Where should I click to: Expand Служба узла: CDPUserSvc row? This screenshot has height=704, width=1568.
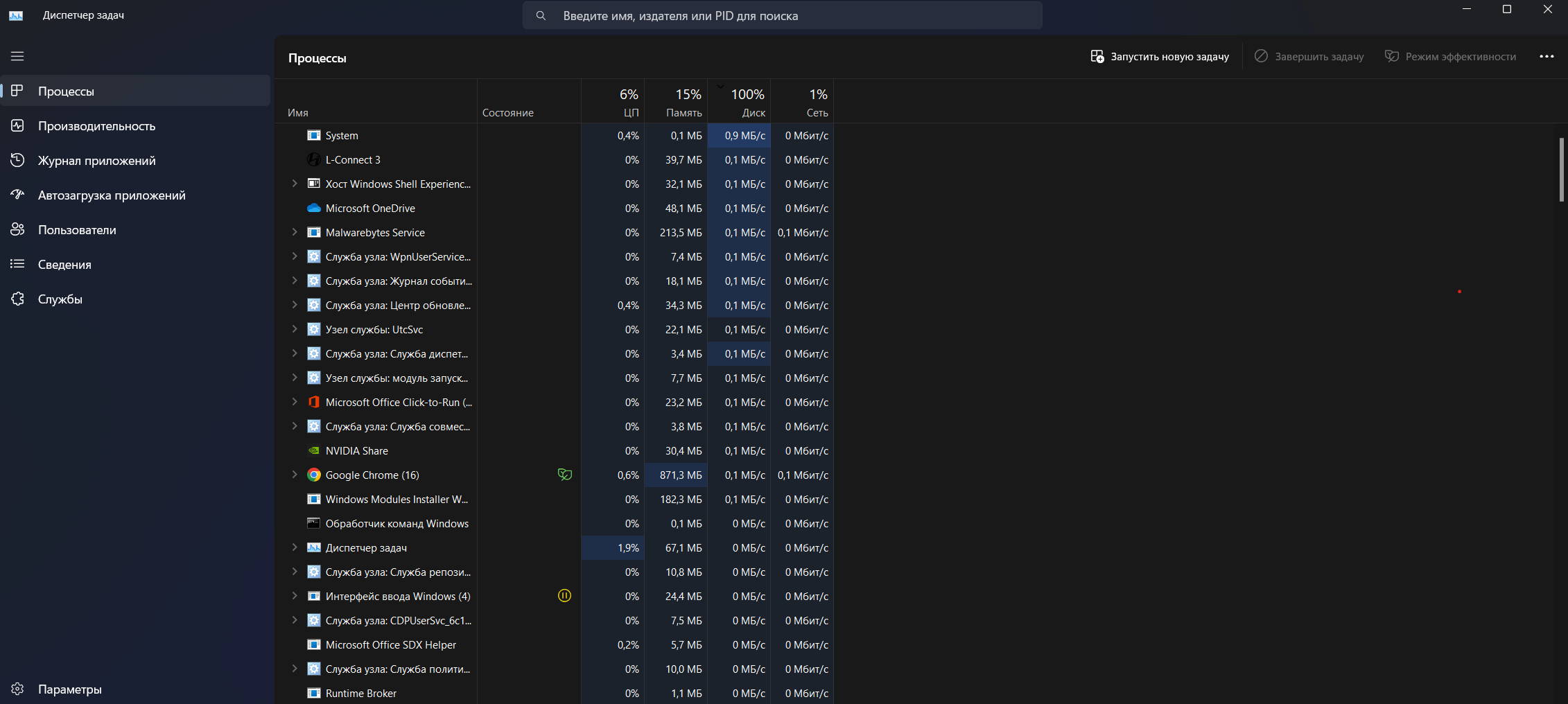click(295, 620)
